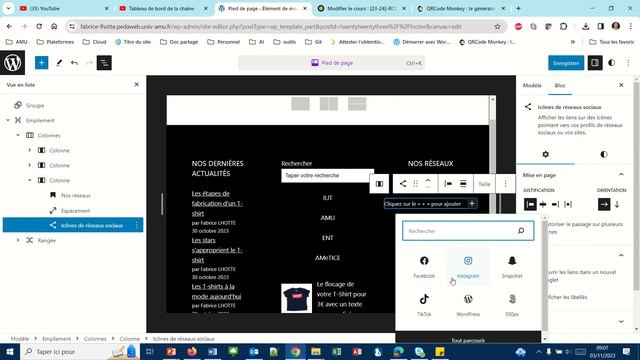
Task: Open justification option in block toolbar
Action: pos(448,184)
